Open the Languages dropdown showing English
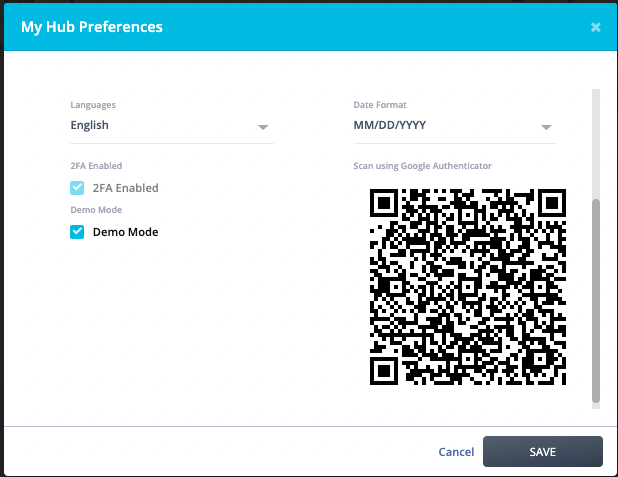This screenshot has height=477, width=618. pos(172,126)
